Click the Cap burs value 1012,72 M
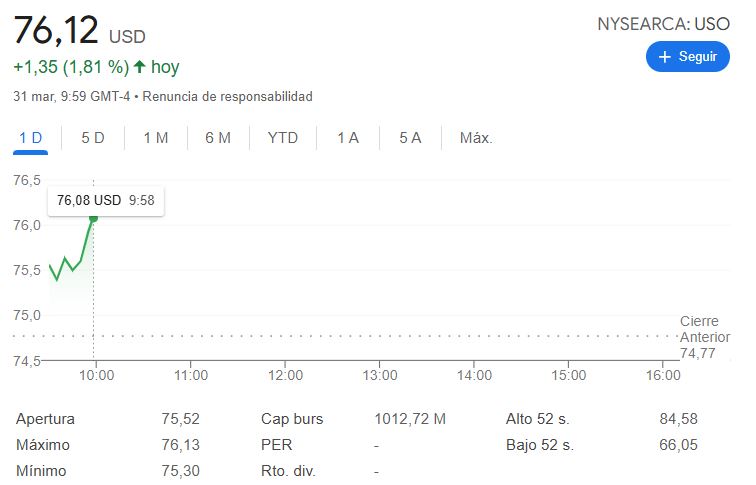756x485 pixels. [410, 419]
